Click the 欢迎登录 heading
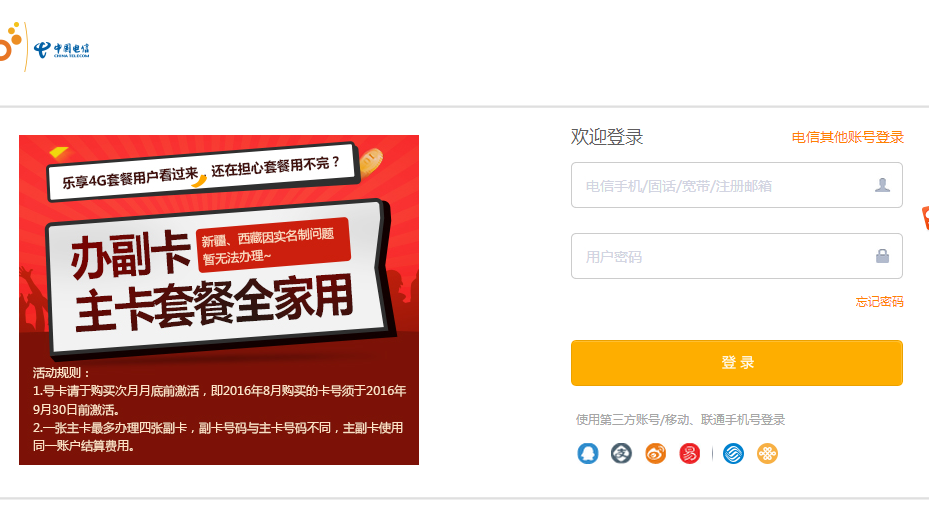 click(607, 137)
